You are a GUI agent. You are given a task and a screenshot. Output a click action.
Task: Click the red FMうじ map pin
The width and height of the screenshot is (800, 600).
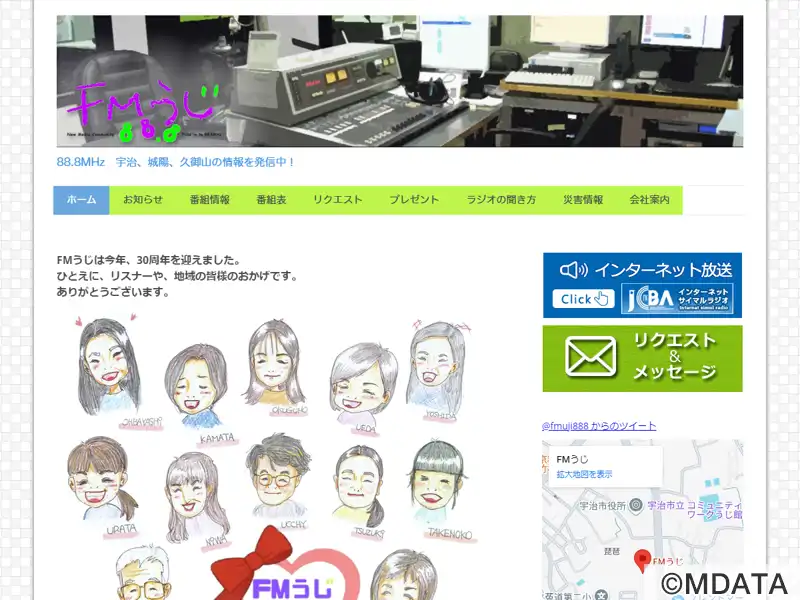coord(642,561)
